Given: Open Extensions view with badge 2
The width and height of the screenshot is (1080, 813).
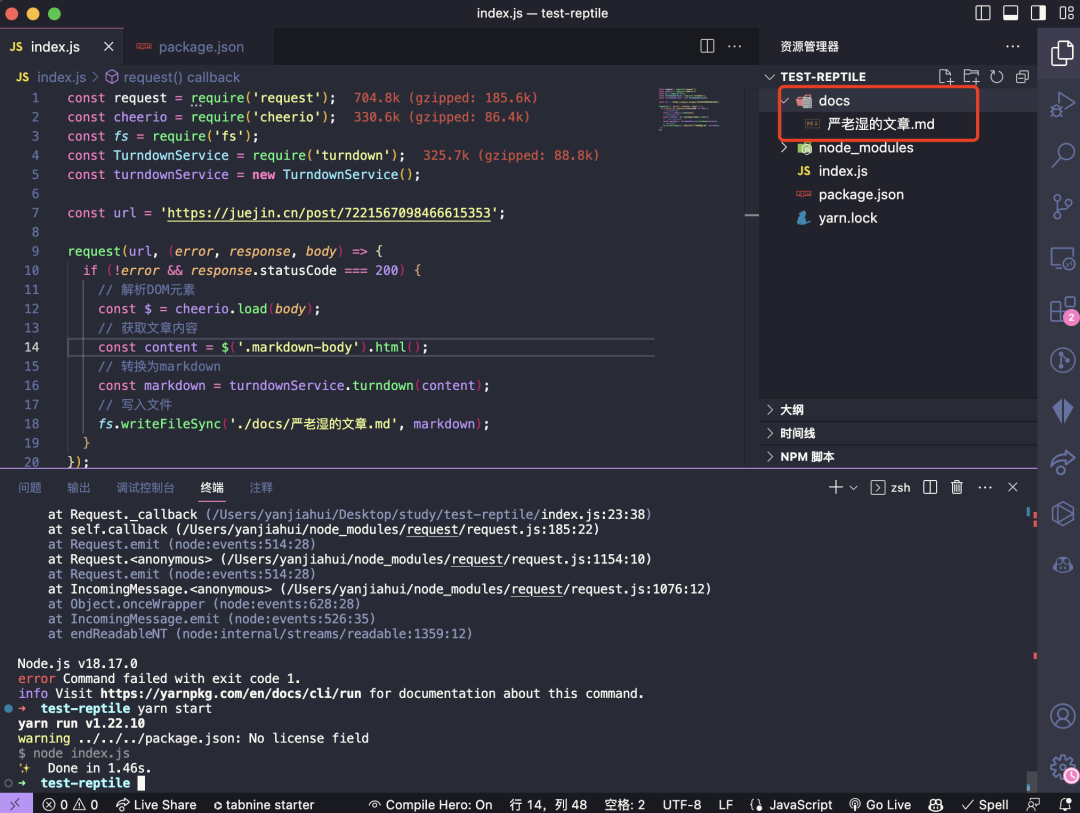Looking at the screenshot, I should 1061,309.
